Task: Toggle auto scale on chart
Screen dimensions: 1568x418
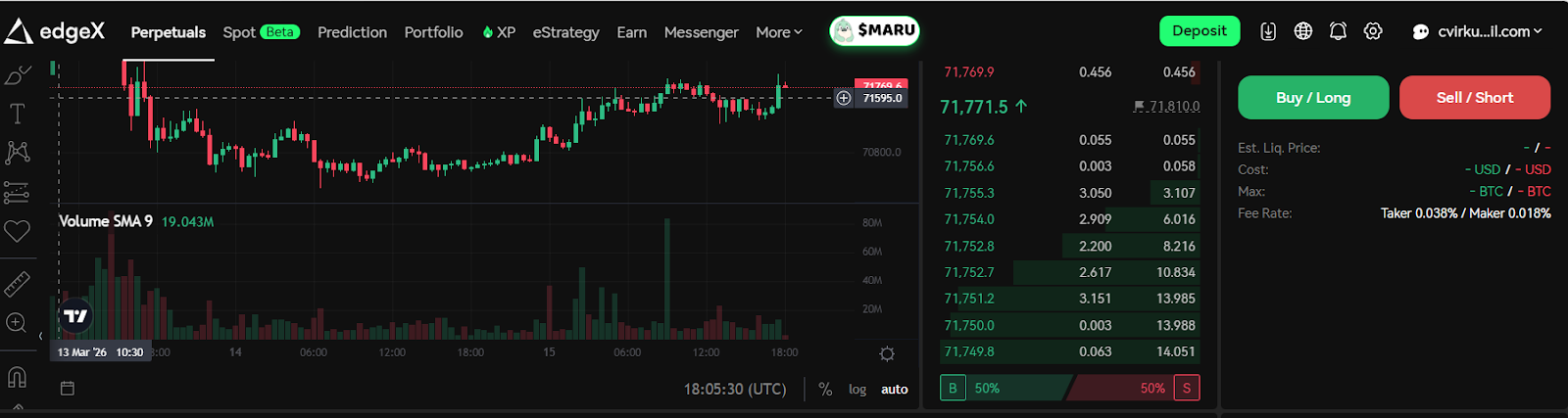Action: coord(894,390)
